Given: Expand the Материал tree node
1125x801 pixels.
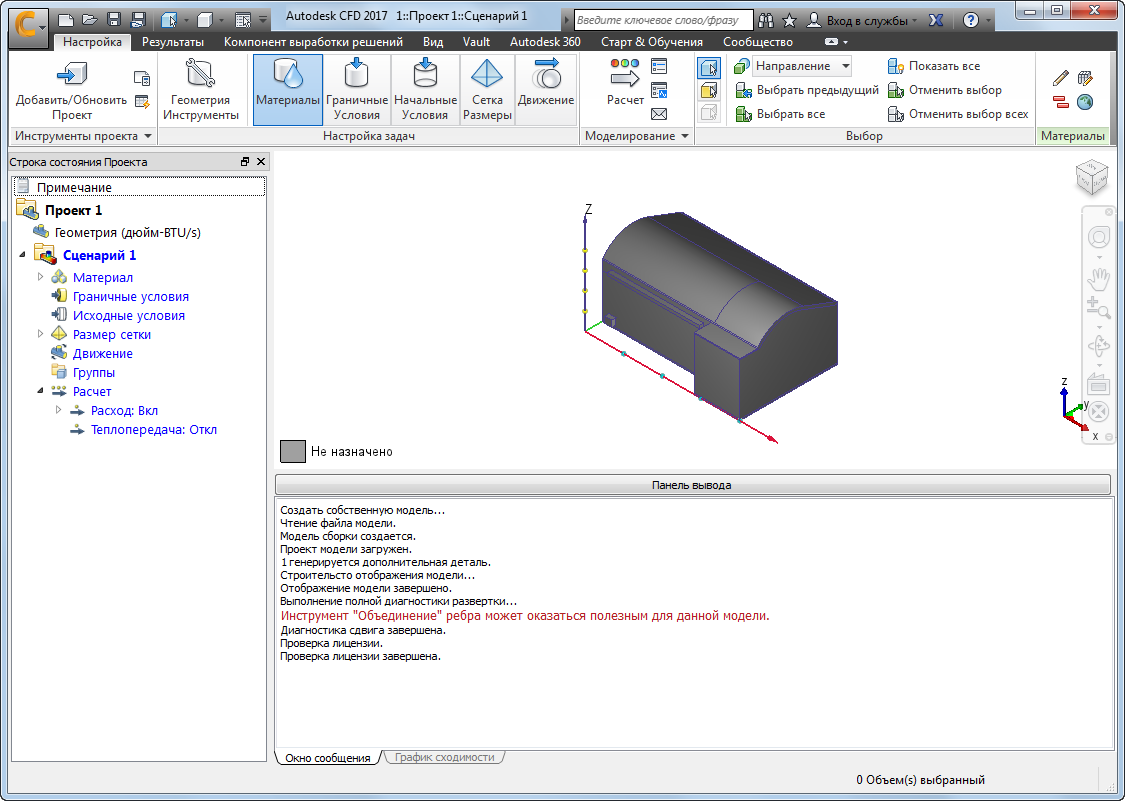Looking at the screenshot, I should pyautogui.click(x=41, y=276).
